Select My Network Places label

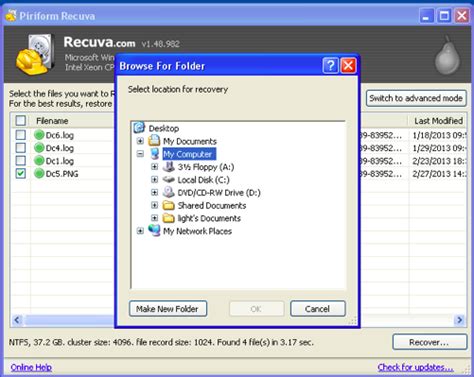[197, 231]
